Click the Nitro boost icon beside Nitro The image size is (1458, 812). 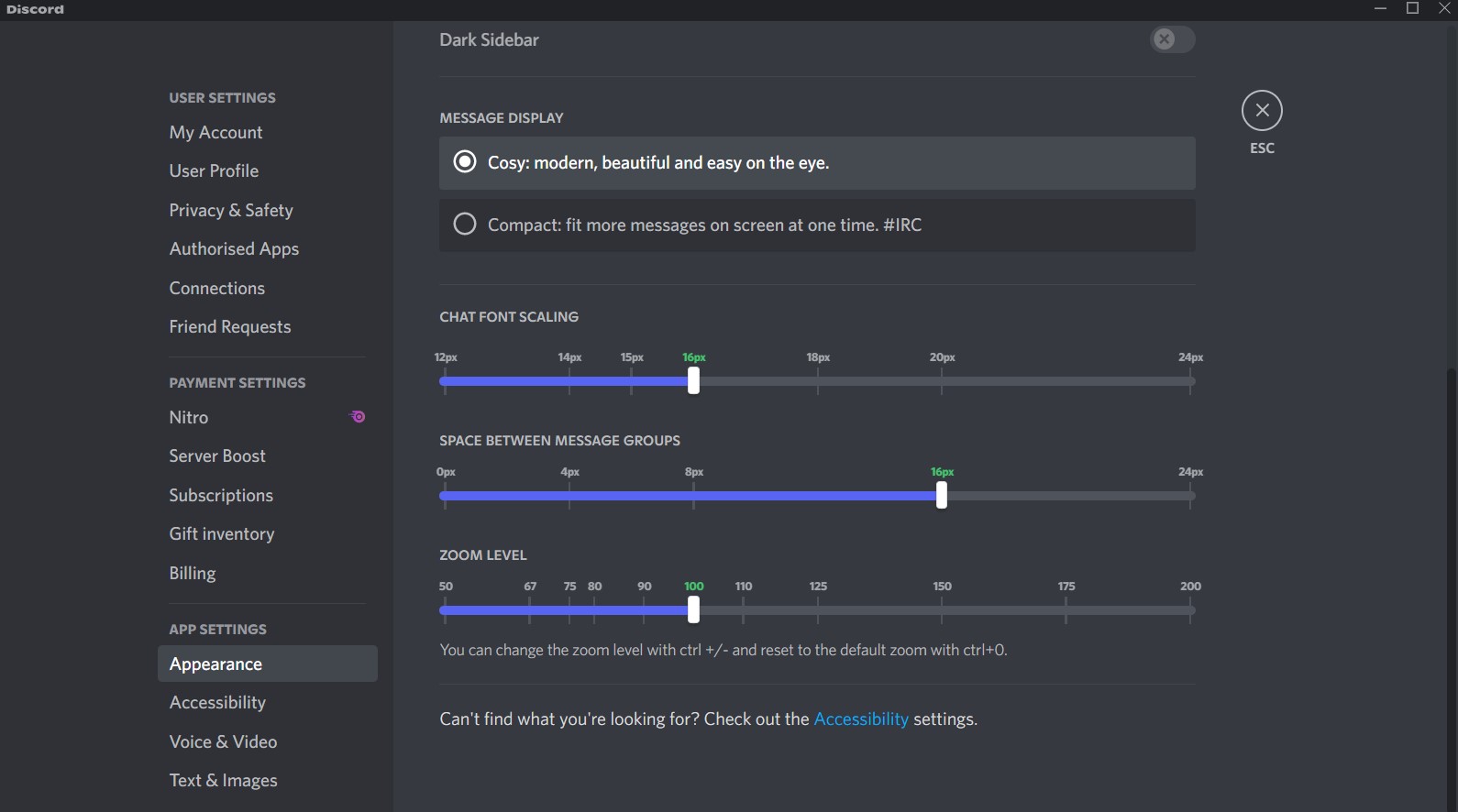[x=357, y=417]
